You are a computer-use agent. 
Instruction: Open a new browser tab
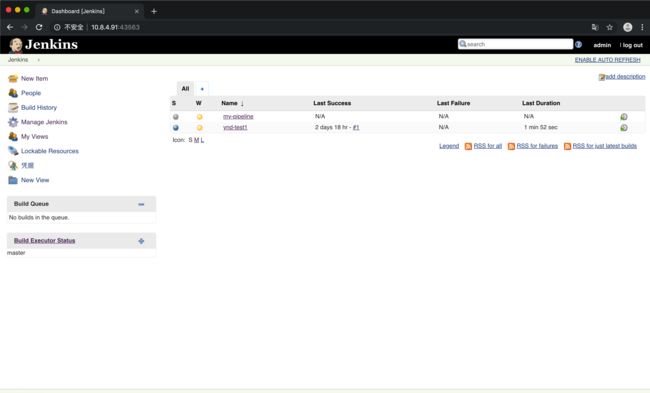point(154,11)
